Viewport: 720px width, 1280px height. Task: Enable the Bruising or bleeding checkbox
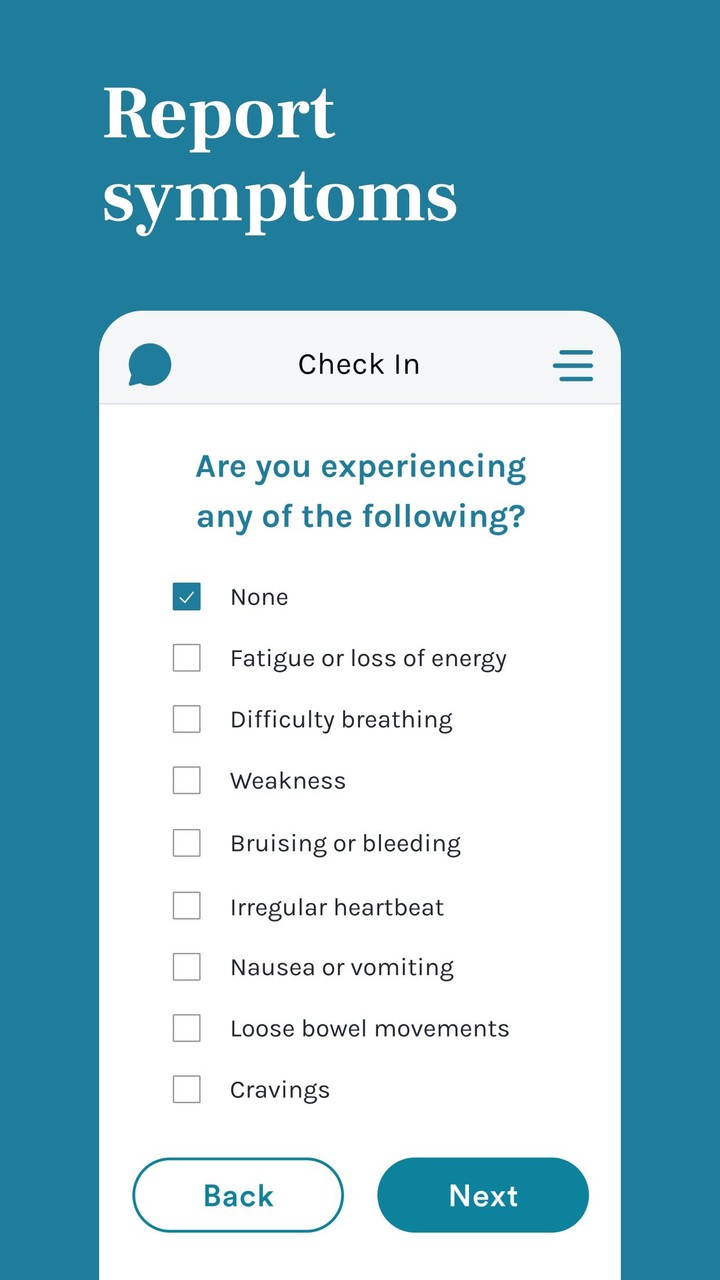click(187, 843)
